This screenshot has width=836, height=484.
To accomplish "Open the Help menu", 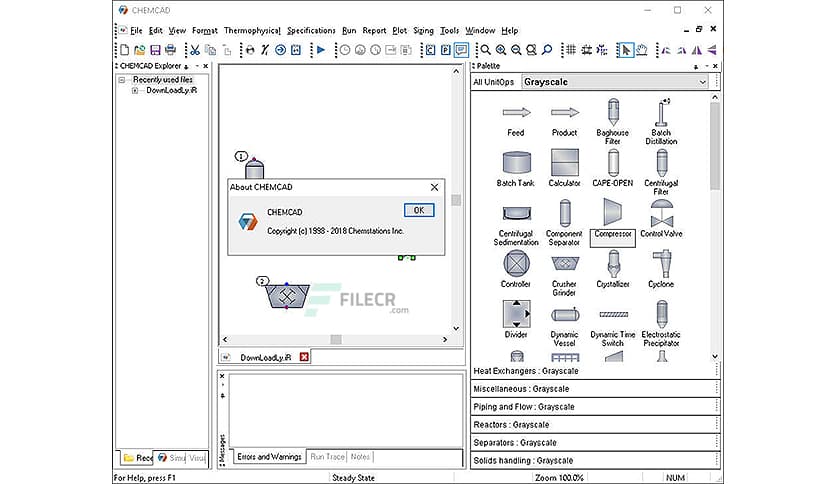I will [510, 30].
